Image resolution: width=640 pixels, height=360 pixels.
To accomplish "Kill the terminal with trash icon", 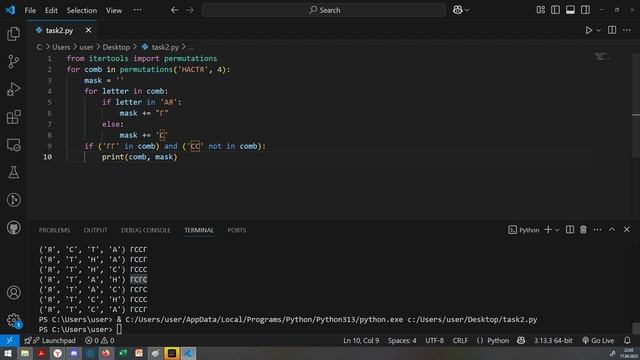I will pos(583,230).
